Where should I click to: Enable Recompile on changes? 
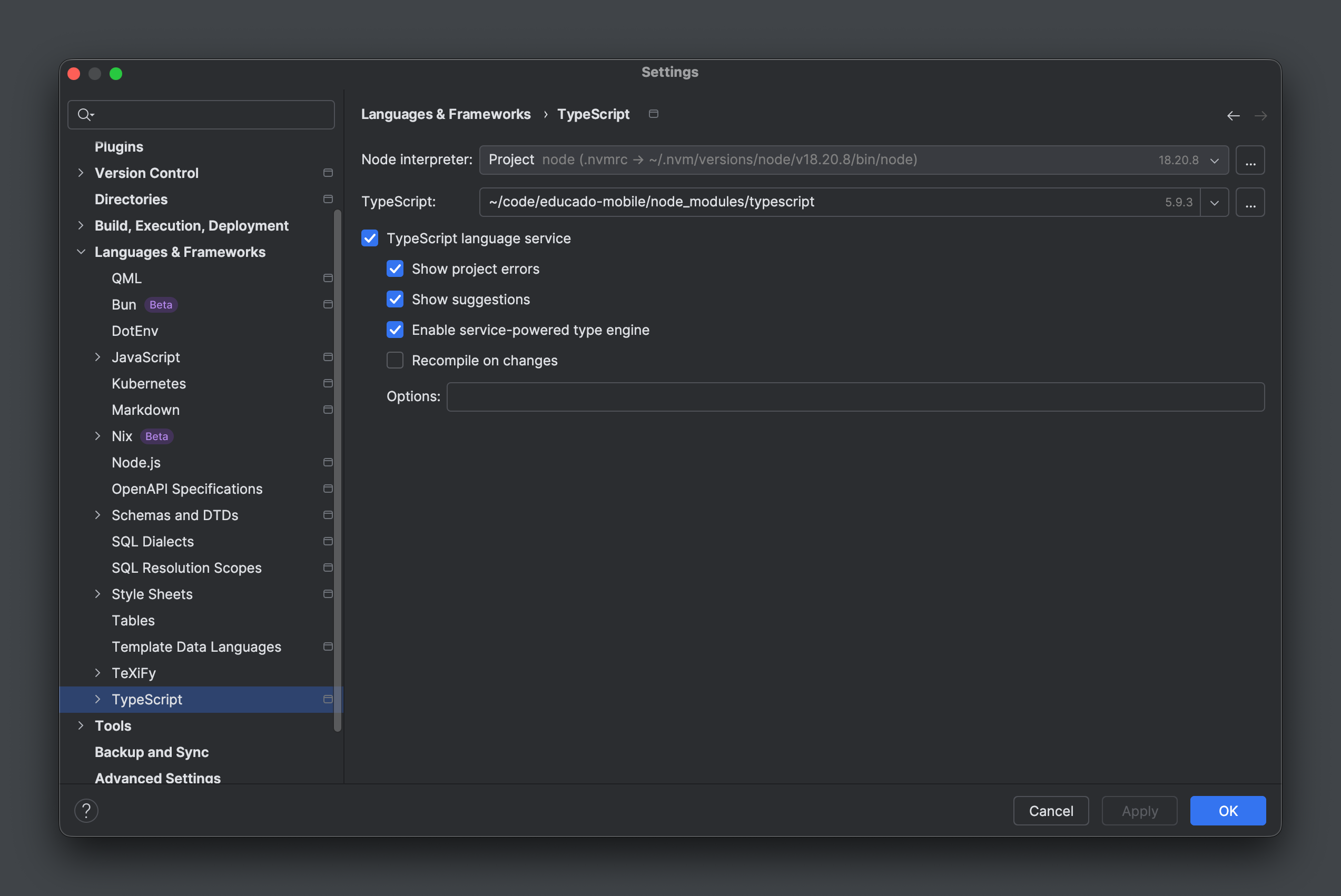pos(395,360)
